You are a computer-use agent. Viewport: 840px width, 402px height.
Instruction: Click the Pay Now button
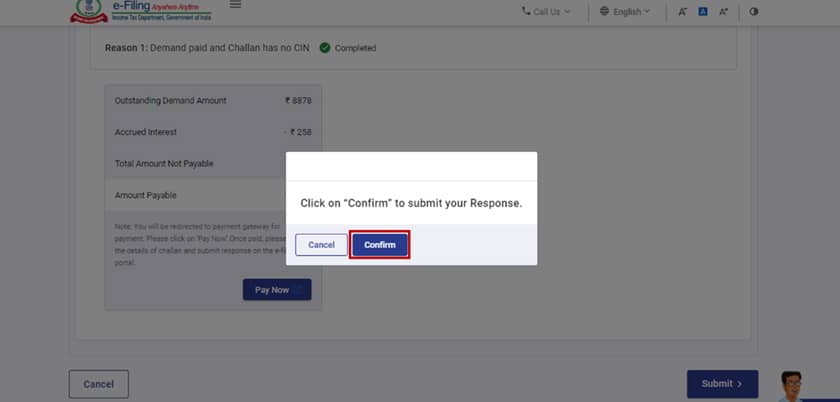coord(277,289)
